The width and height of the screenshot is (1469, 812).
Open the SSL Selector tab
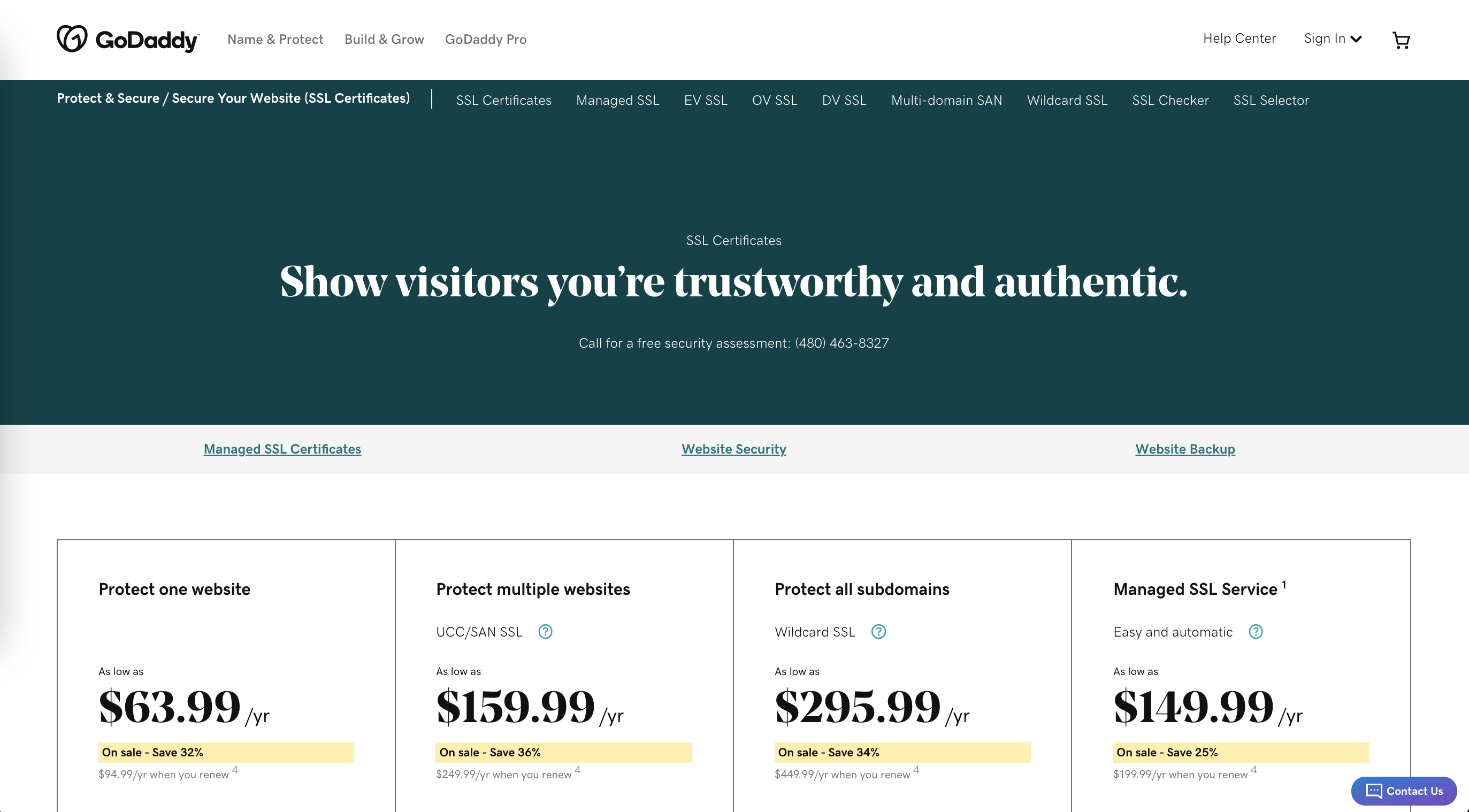tap(1271, 101)
